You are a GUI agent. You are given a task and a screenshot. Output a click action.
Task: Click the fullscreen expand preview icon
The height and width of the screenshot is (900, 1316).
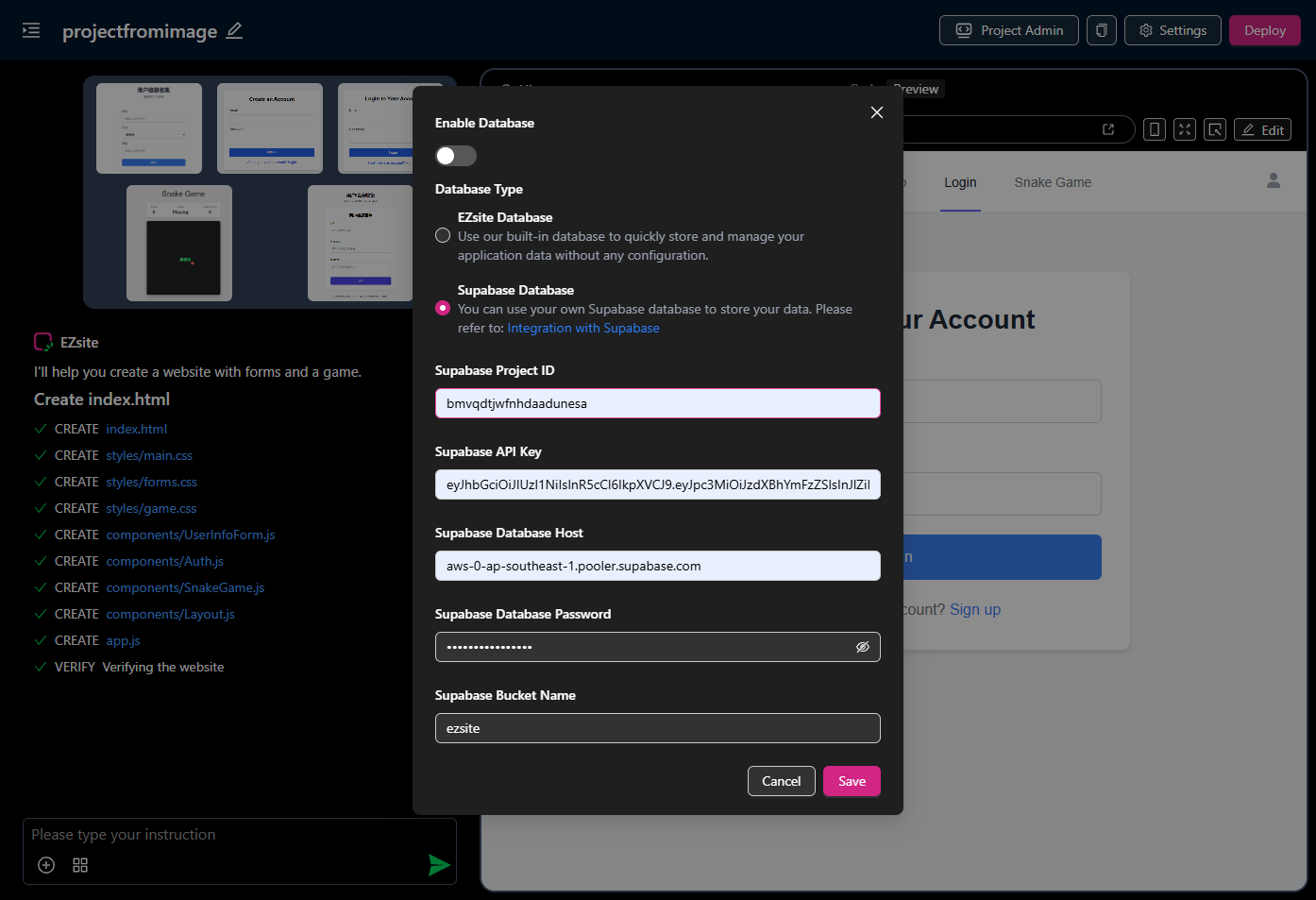tap(1185, 129)
